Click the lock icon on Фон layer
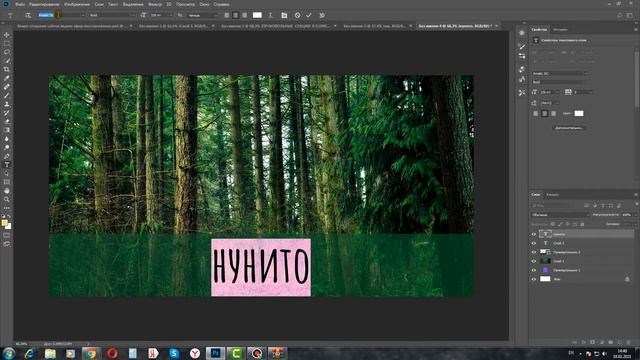The width and height of the screenshot is (640, 360). (627, 279)
